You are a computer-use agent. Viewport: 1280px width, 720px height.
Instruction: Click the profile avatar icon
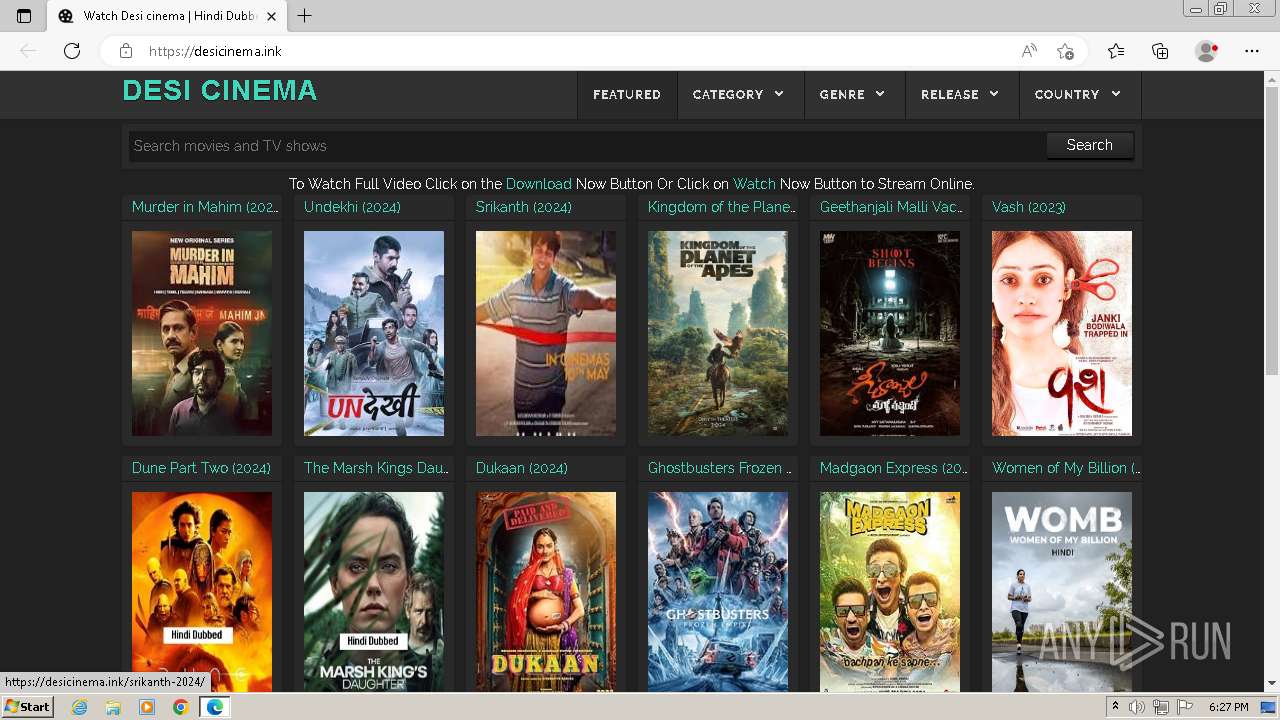tap(1206, 51)
